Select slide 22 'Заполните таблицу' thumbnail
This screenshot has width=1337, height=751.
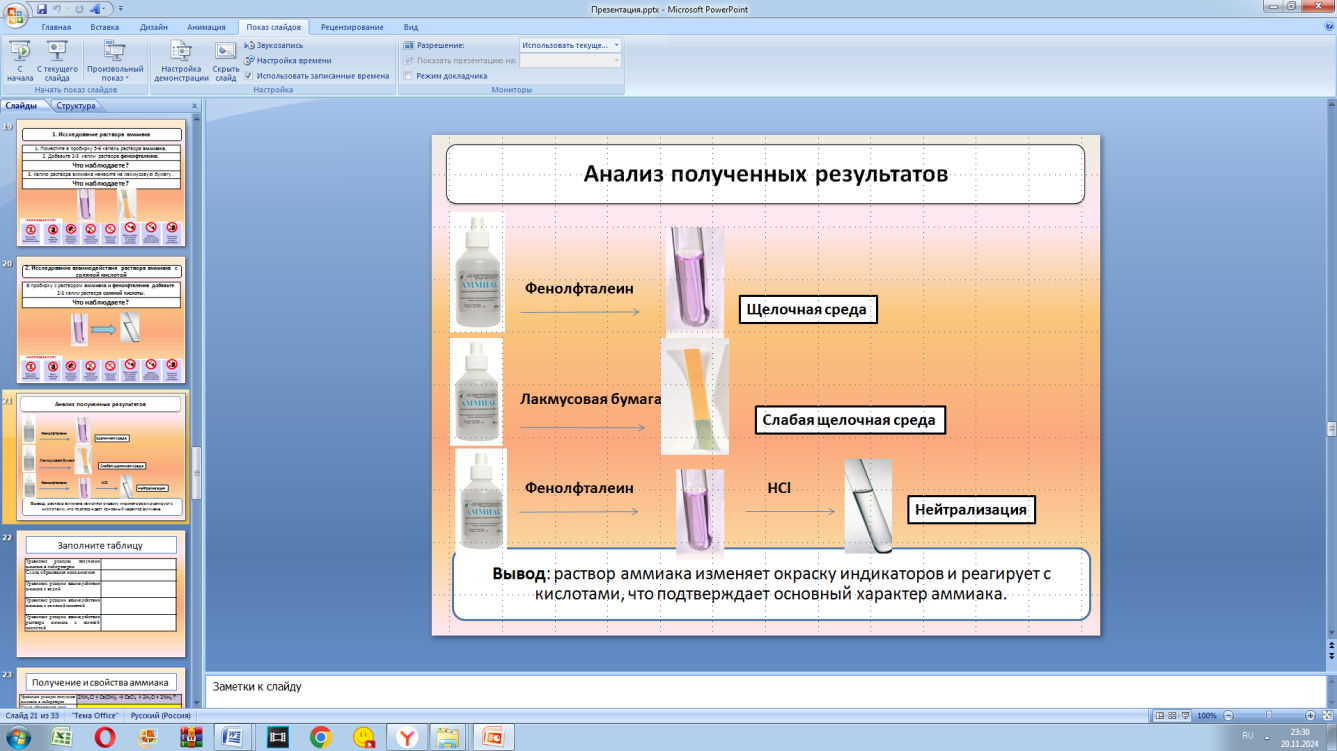tap(101, 594)
